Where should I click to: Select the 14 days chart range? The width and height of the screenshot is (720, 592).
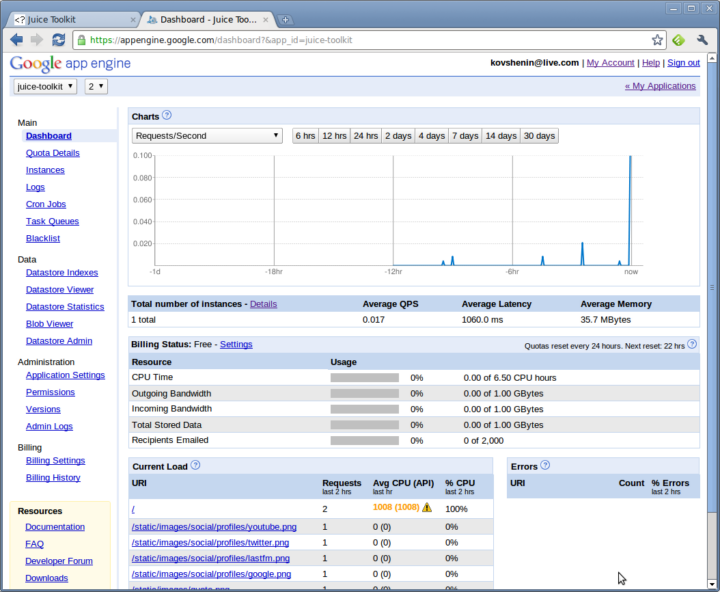coord(501,136)
